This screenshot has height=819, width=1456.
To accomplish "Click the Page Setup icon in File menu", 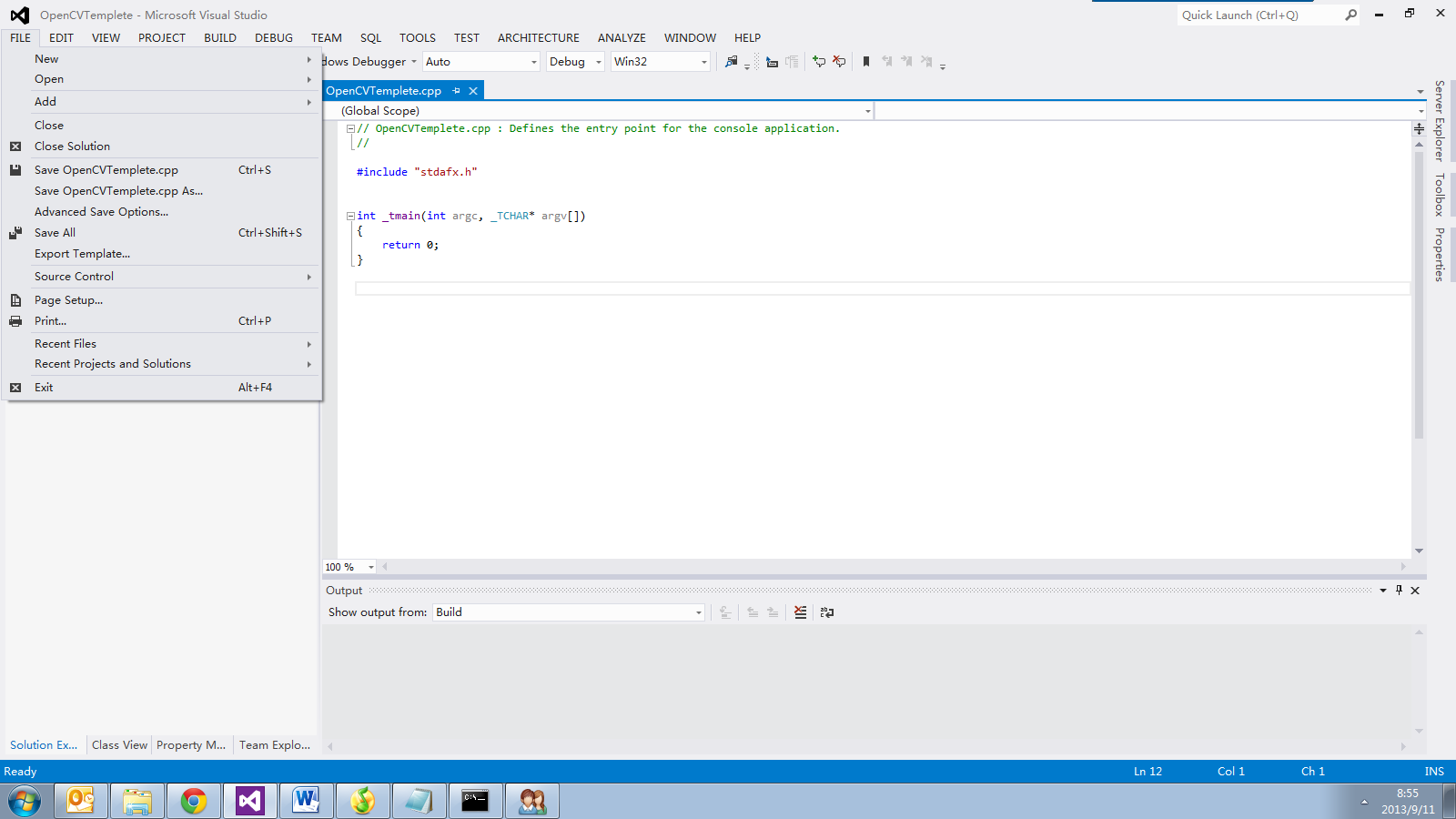I will click(15, 300).
